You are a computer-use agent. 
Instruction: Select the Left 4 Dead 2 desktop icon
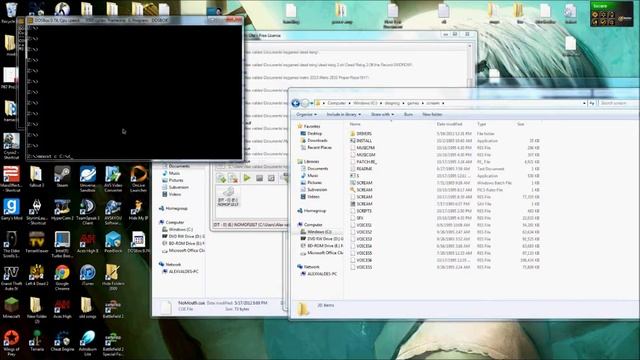point(37,275)
